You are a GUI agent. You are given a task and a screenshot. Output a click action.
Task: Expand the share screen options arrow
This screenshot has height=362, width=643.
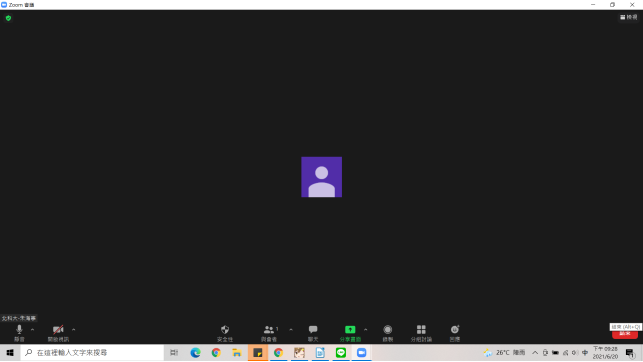click(x=365, y=330)
